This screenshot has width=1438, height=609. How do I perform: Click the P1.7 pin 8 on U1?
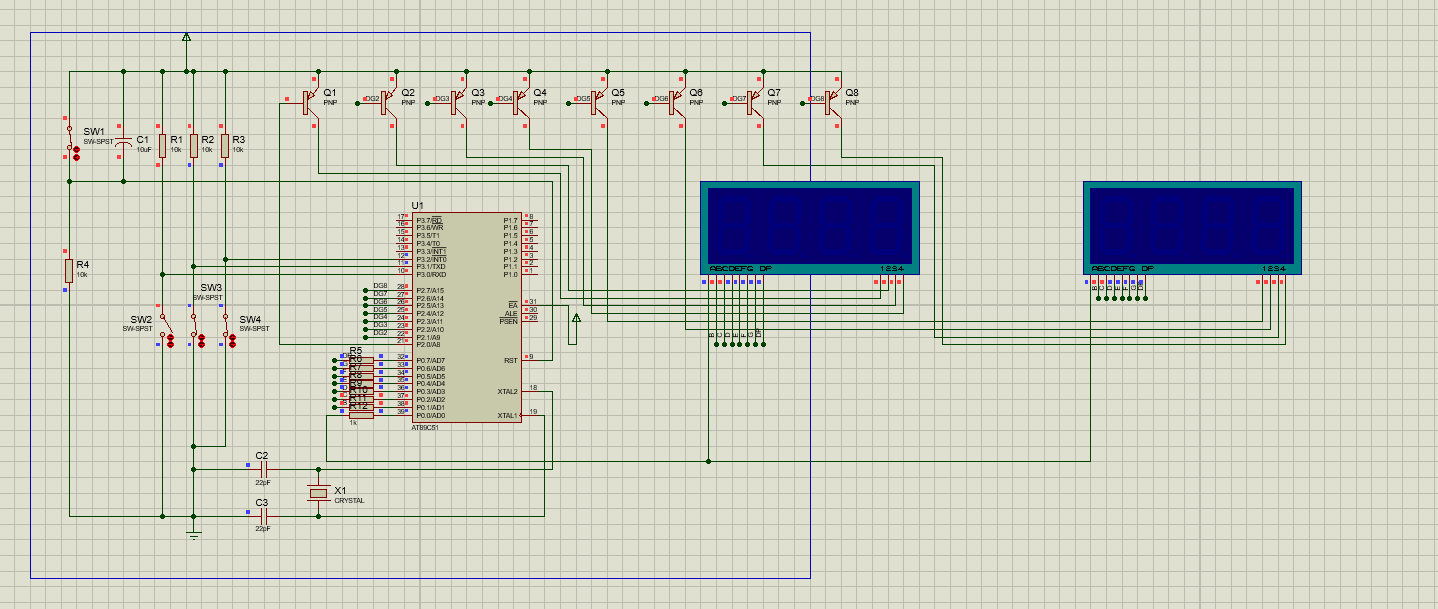(529, 219)
